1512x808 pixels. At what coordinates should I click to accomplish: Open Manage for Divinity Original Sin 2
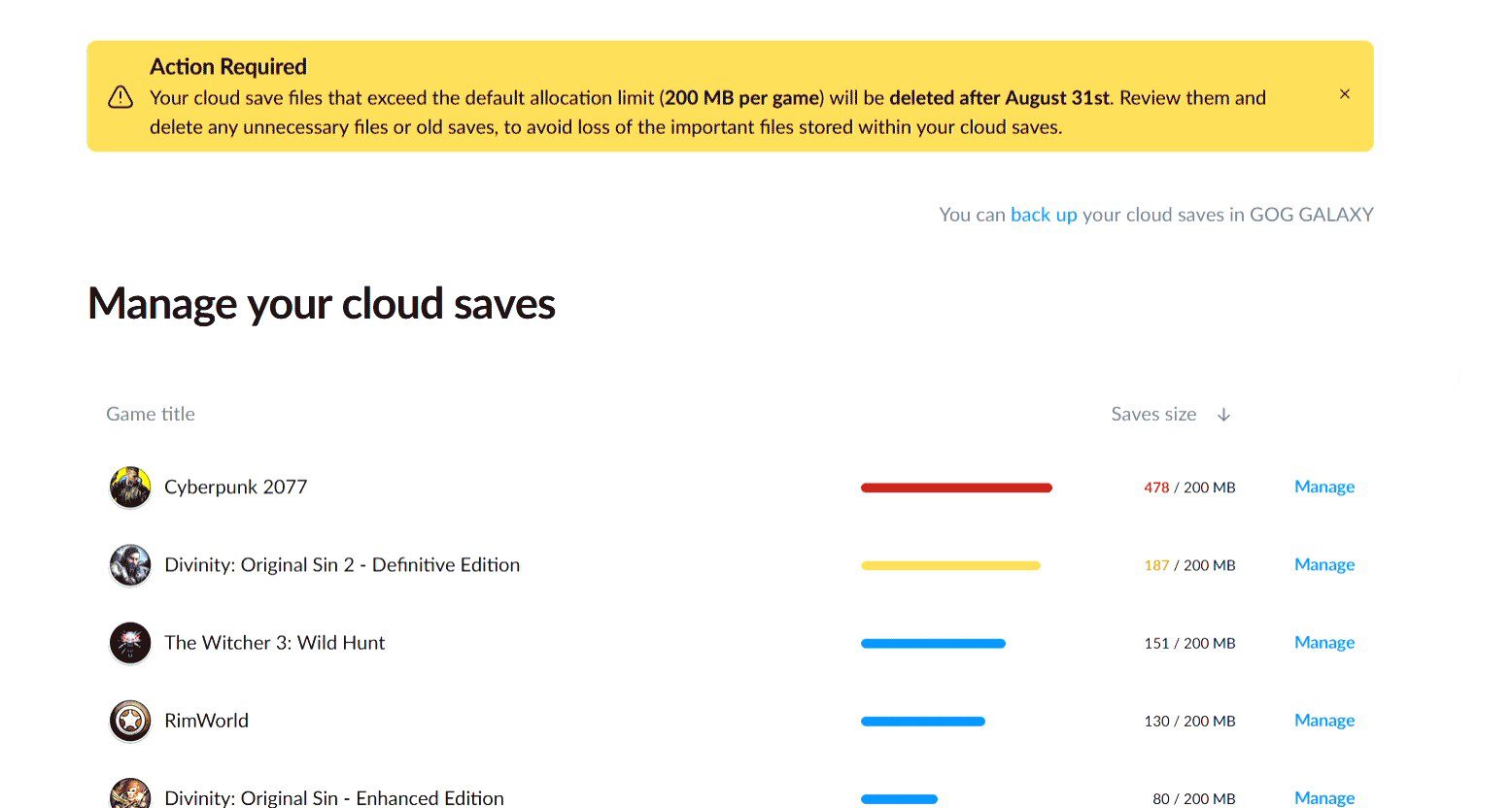(x=1324, y=564)
